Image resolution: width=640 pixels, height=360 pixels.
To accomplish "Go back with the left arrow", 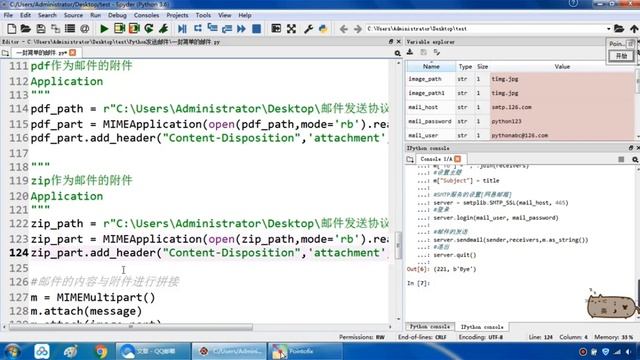I will (344, 29).
